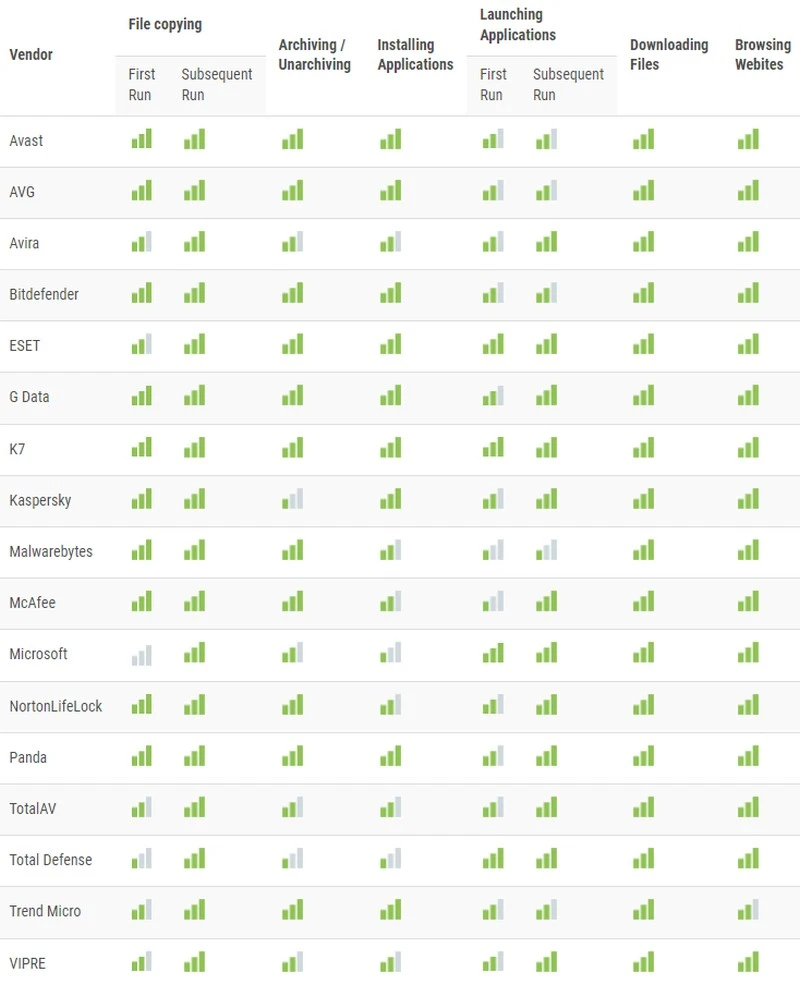Viewport: 800px width, 985px height.
Task: Select the Installing Applications column header
Action: (415, 55)
